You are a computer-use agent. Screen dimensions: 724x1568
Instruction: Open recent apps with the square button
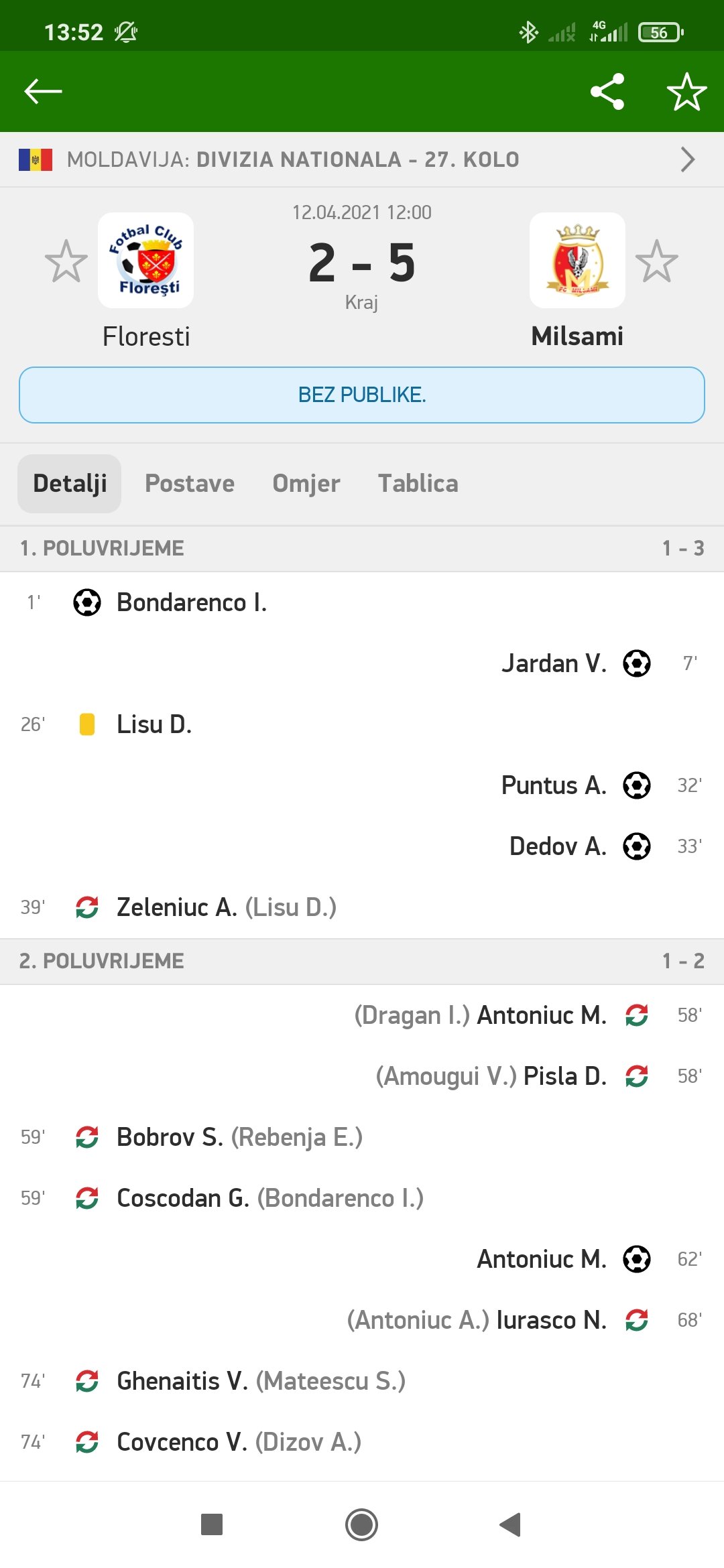point(212,1524)
